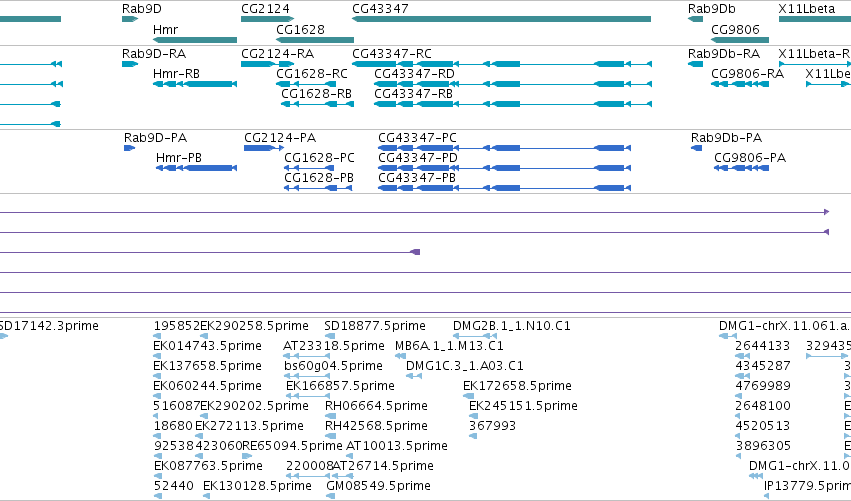Click transcript CG1628-RB label
851x501 pixels.
click(x=316, y=93)
